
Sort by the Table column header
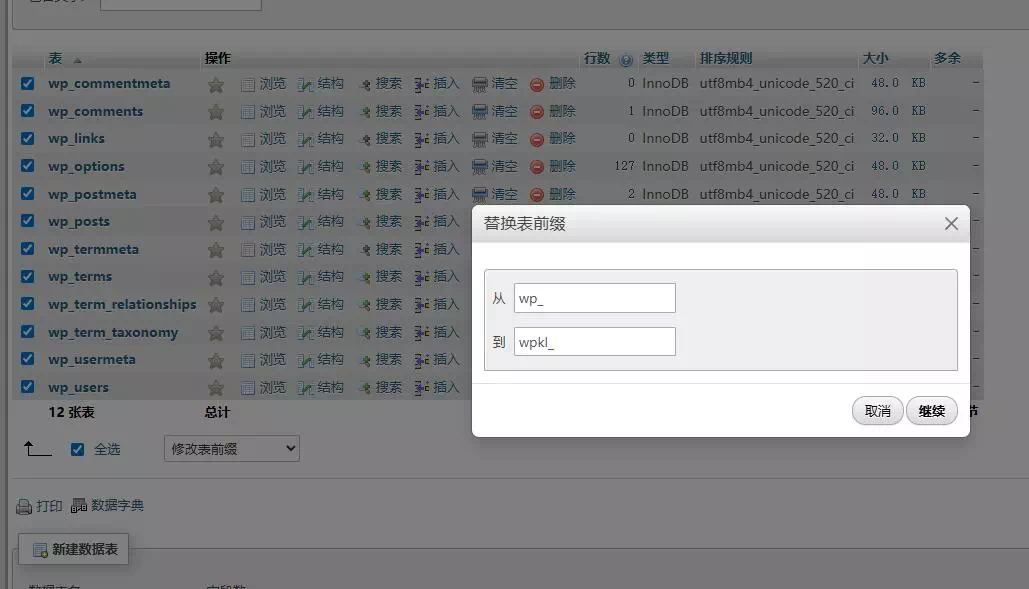tap(55, 58)
